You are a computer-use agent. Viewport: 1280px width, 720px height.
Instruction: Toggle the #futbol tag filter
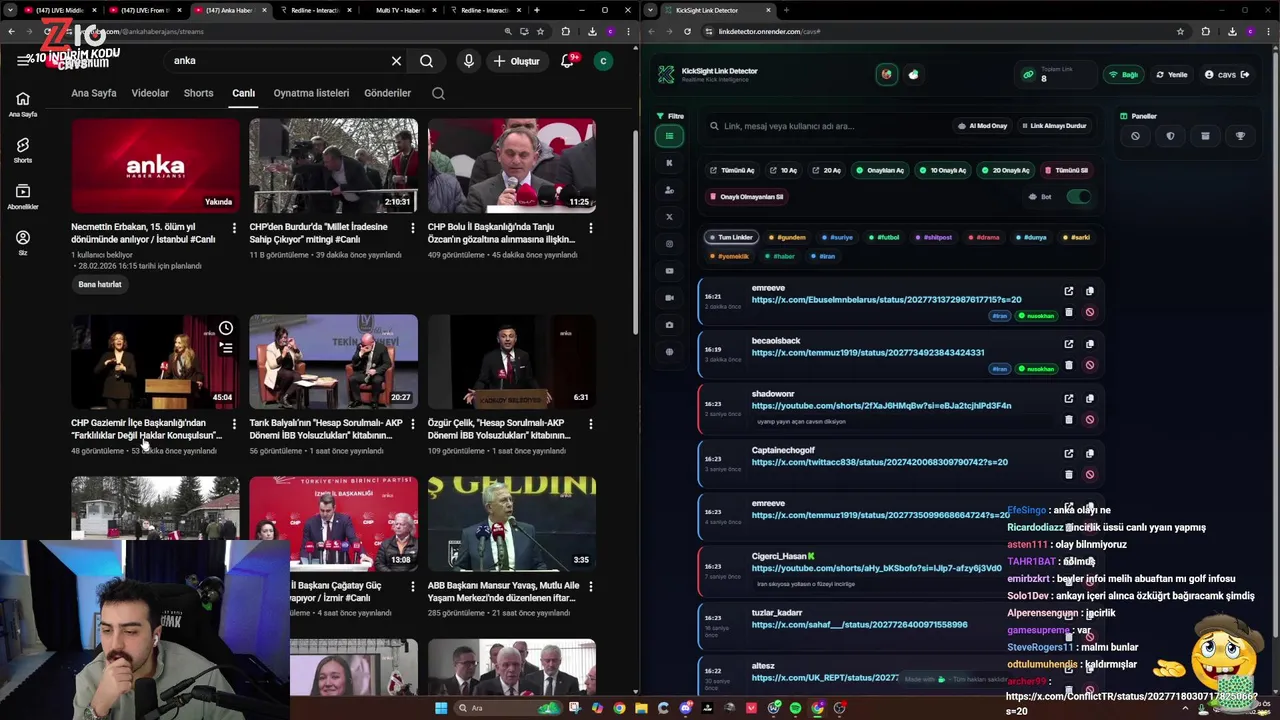pyautogui.click(x=884, y=238)
